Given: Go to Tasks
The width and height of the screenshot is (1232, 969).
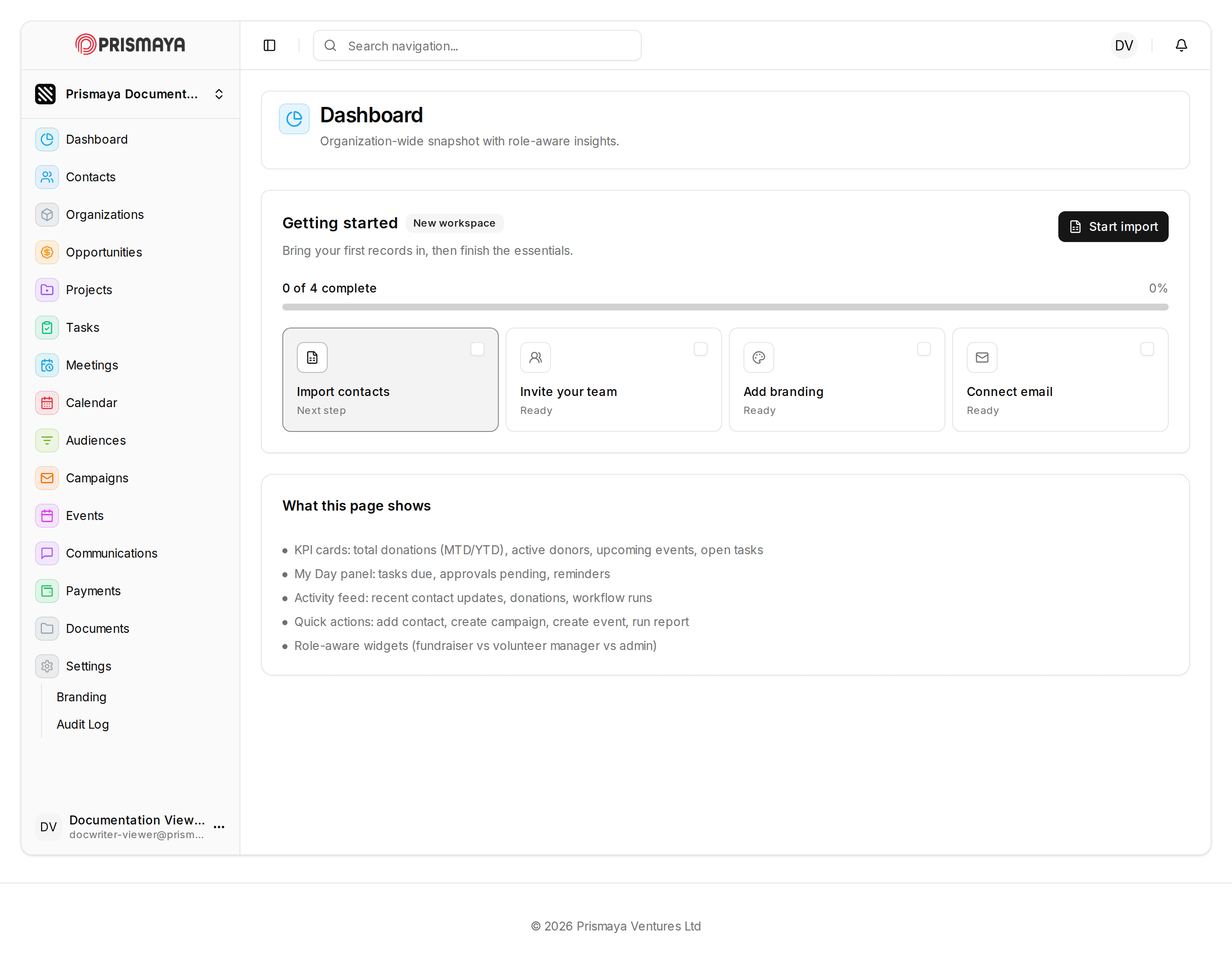Looking at the screenshot, I should click(x=130, y=328).
